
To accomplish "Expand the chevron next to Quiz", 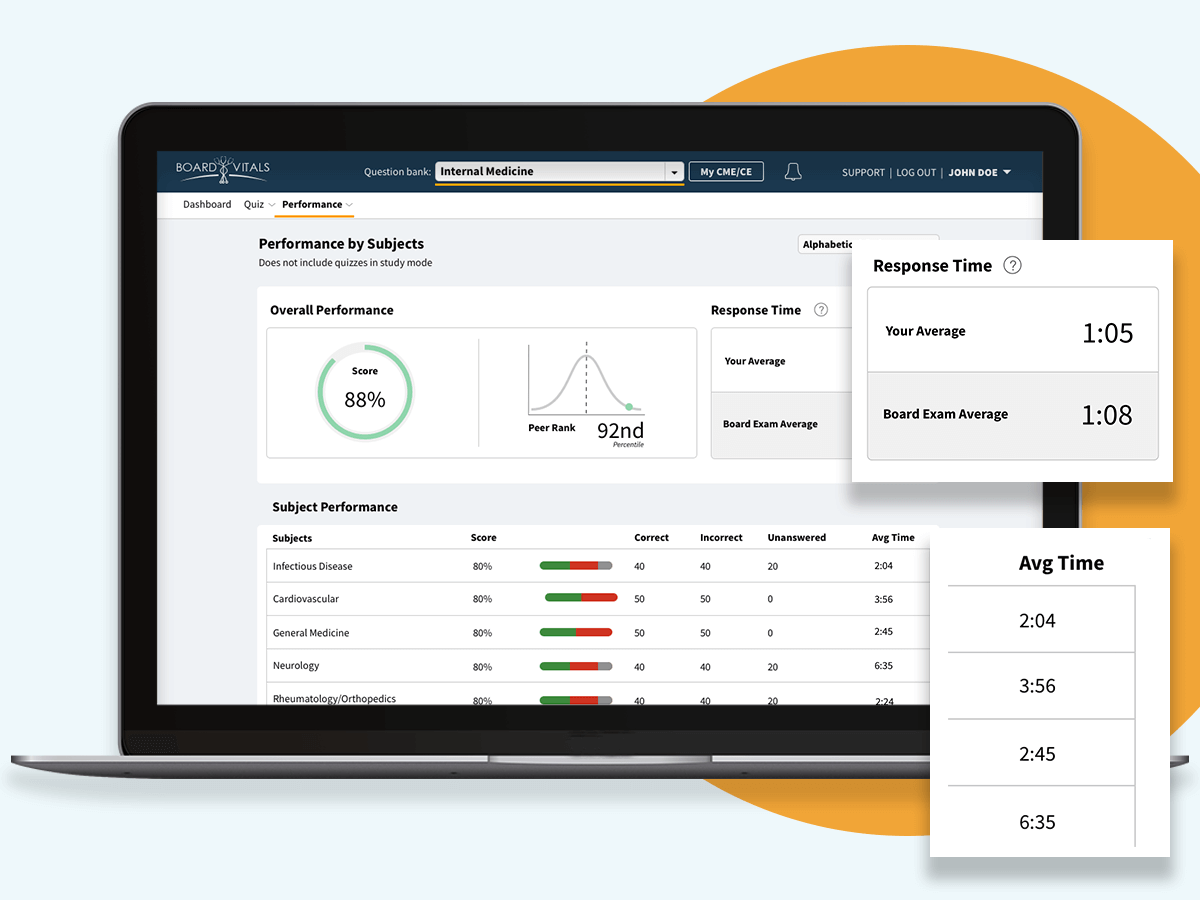I will (272, 205).
